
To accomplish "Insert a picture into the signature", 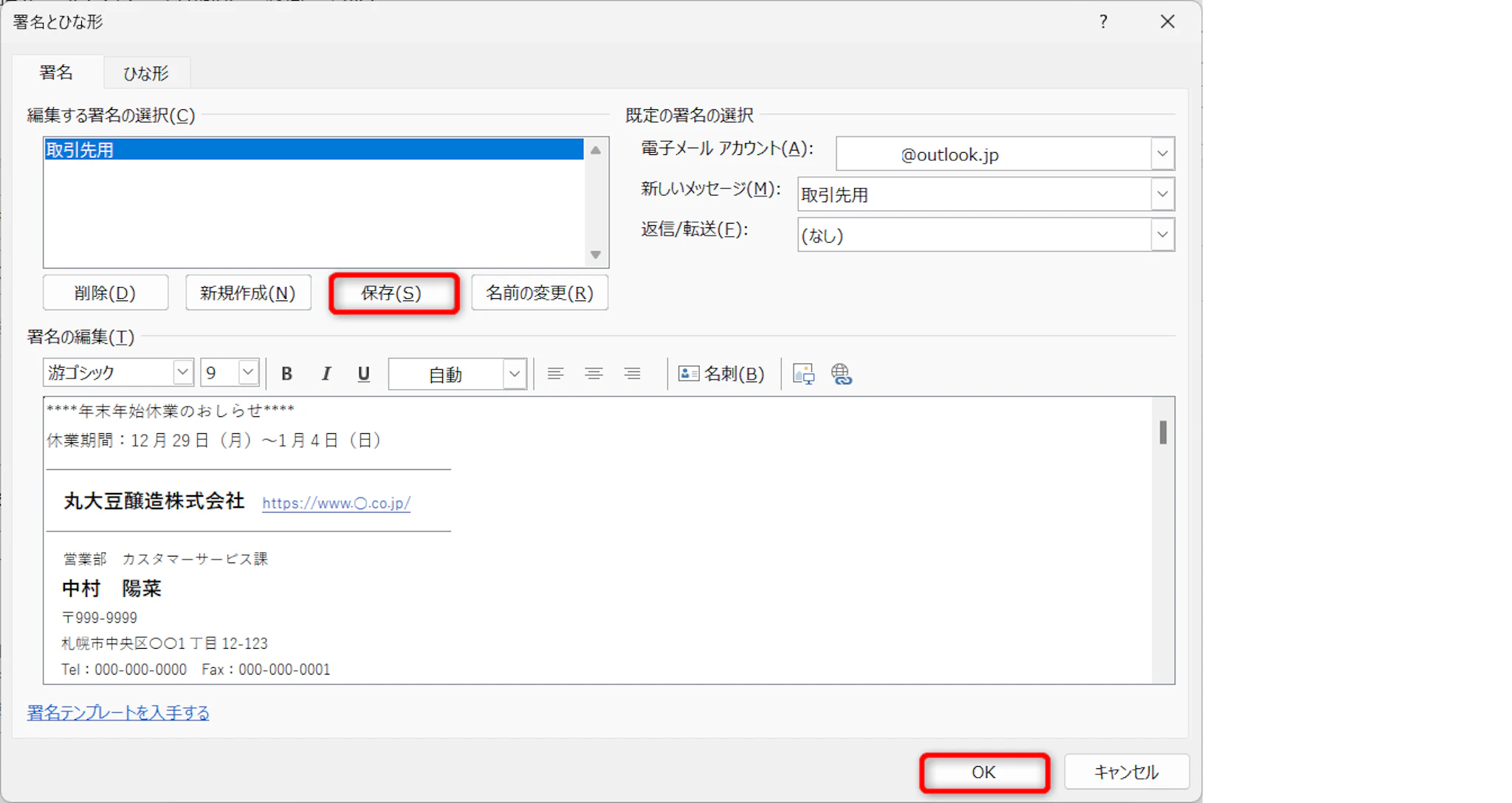I will [x=803, y=374].
